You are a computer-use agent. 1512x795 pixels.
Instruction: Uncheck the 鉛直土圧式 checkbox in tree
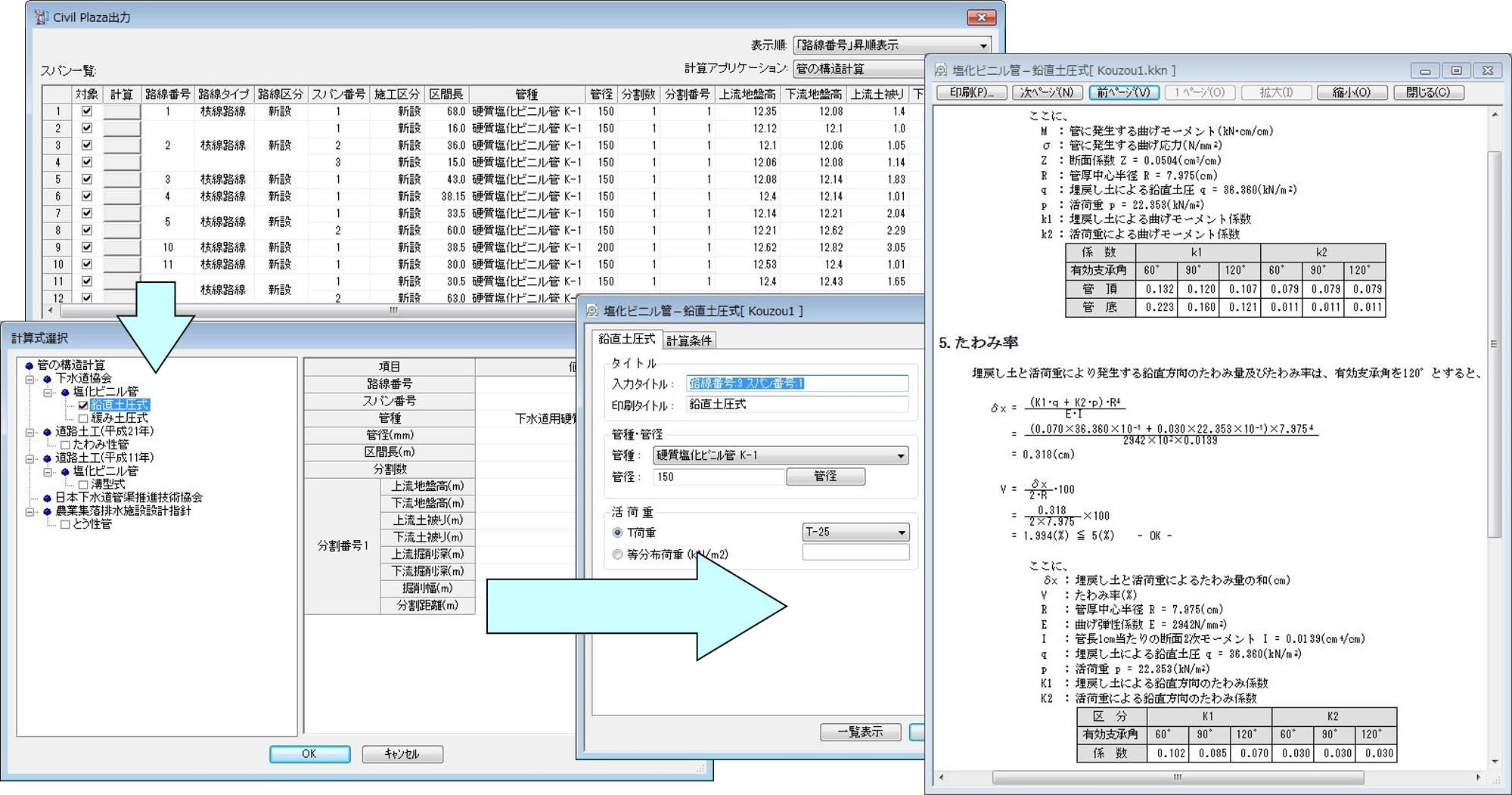click(83, 405)
